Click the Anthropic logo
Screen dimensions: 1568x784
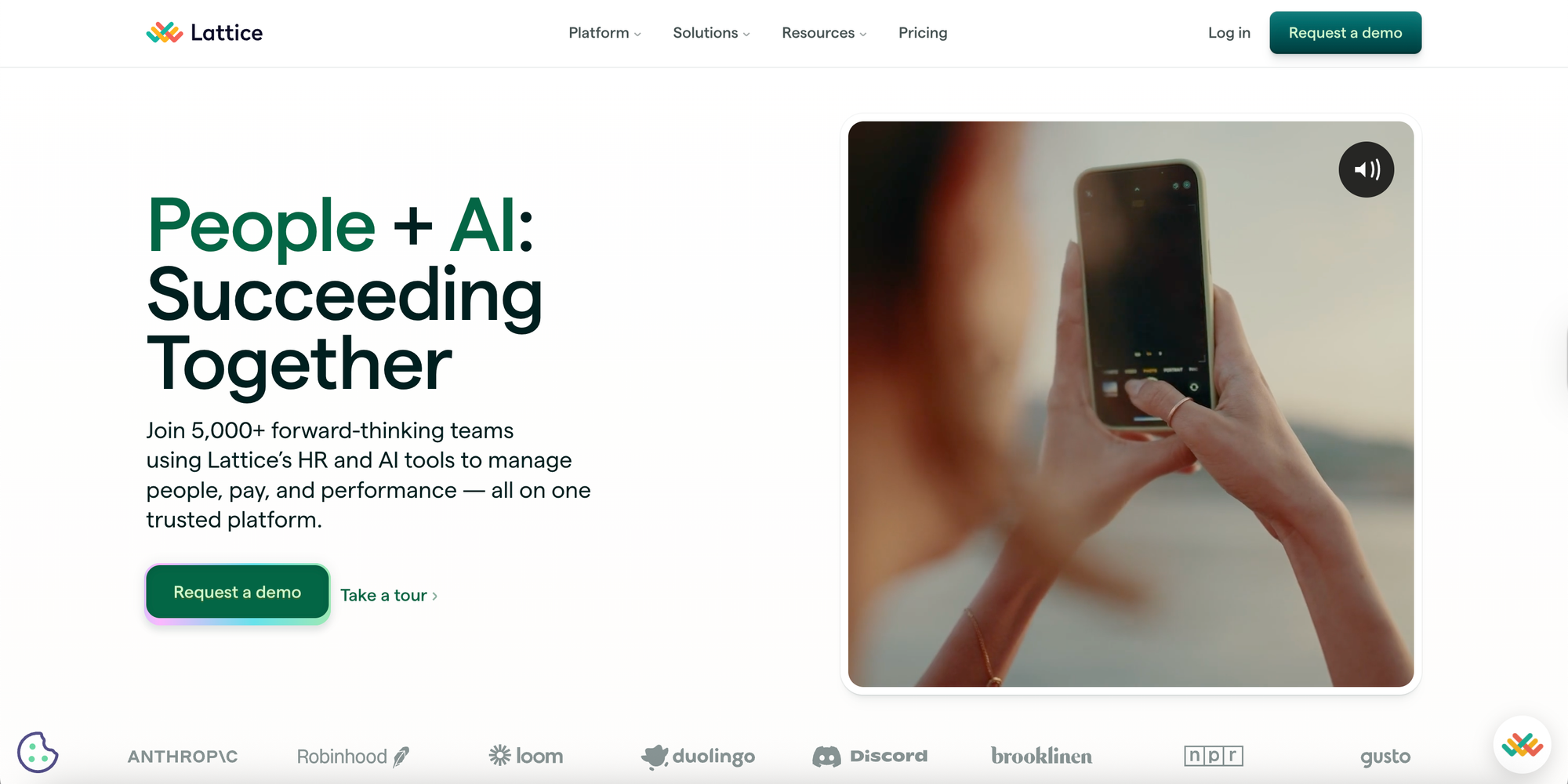183,757
